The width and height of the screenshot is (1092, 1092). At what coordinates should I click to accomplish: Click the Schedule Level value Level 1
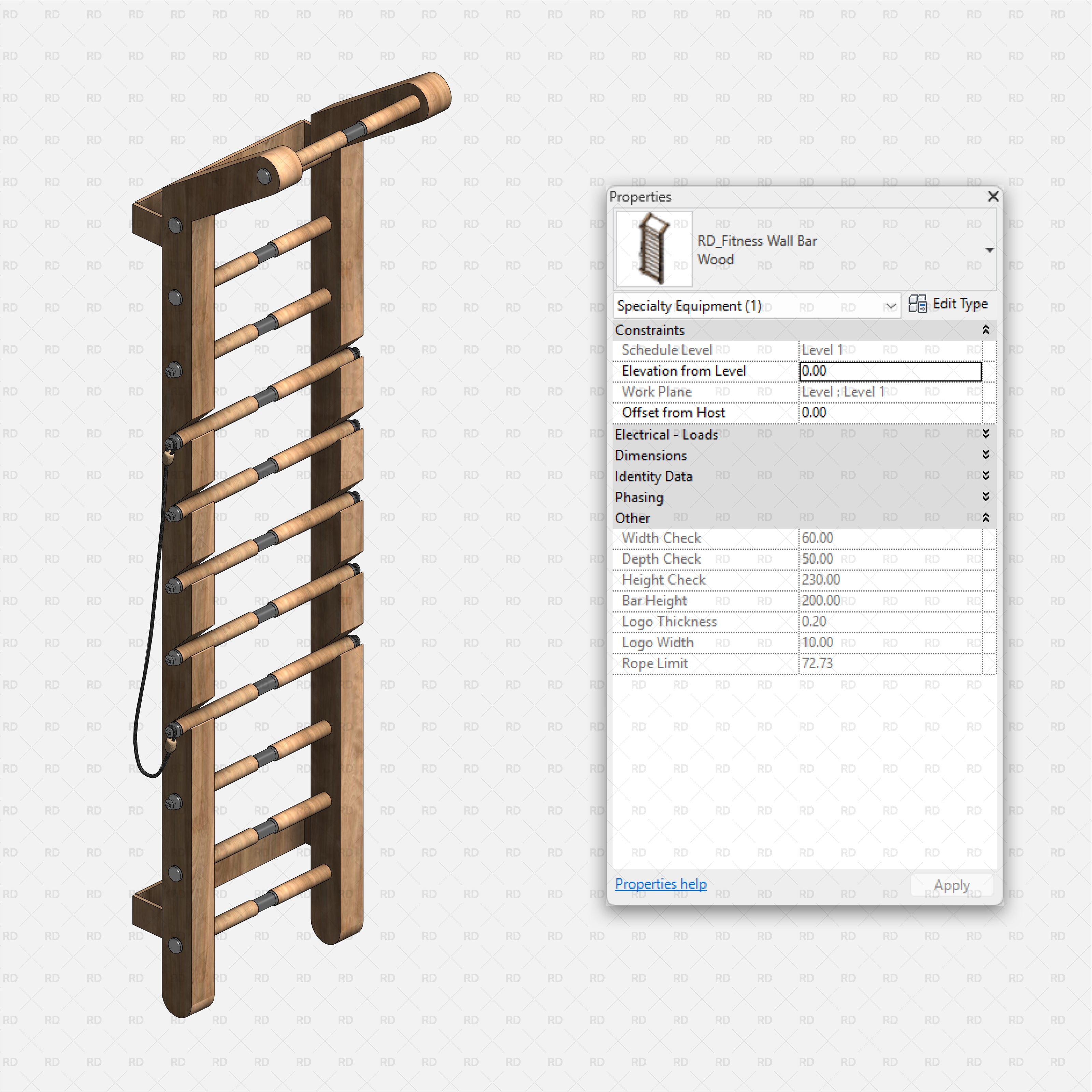(x=890, y=349)
